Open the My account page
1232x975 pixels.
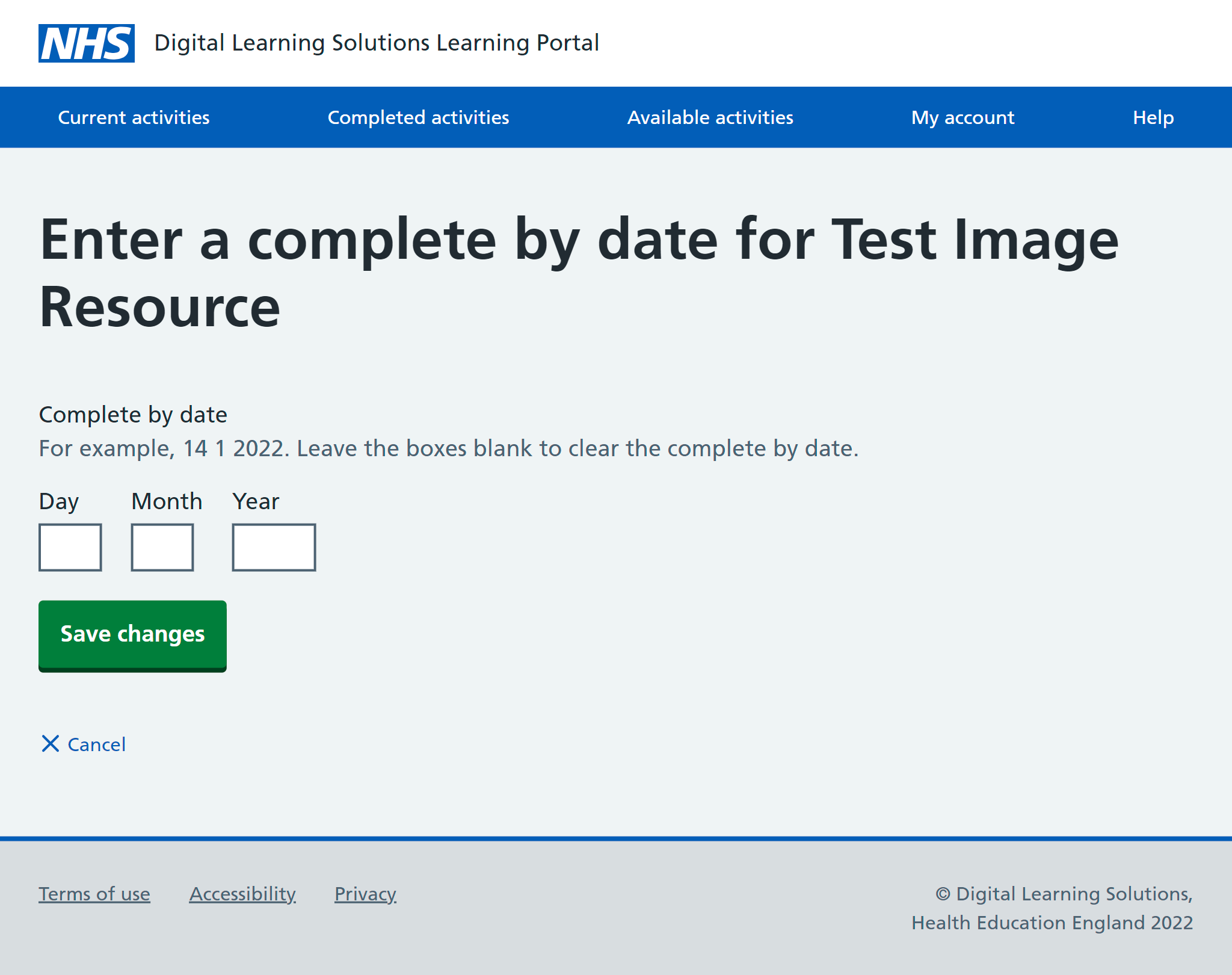(962, 117)
